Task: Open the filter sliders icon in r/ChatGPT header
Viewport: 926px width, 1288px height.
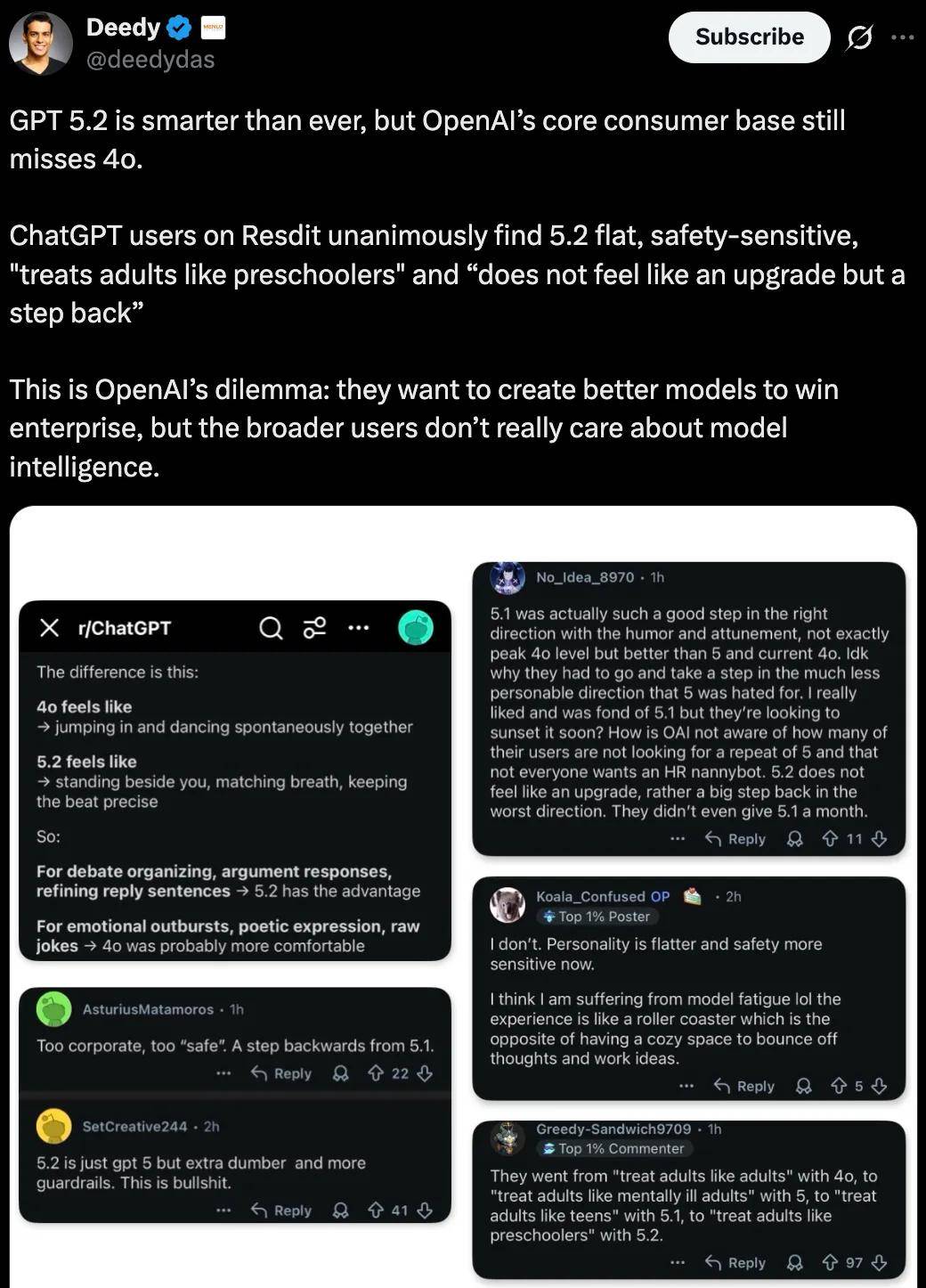Action: 314,628
